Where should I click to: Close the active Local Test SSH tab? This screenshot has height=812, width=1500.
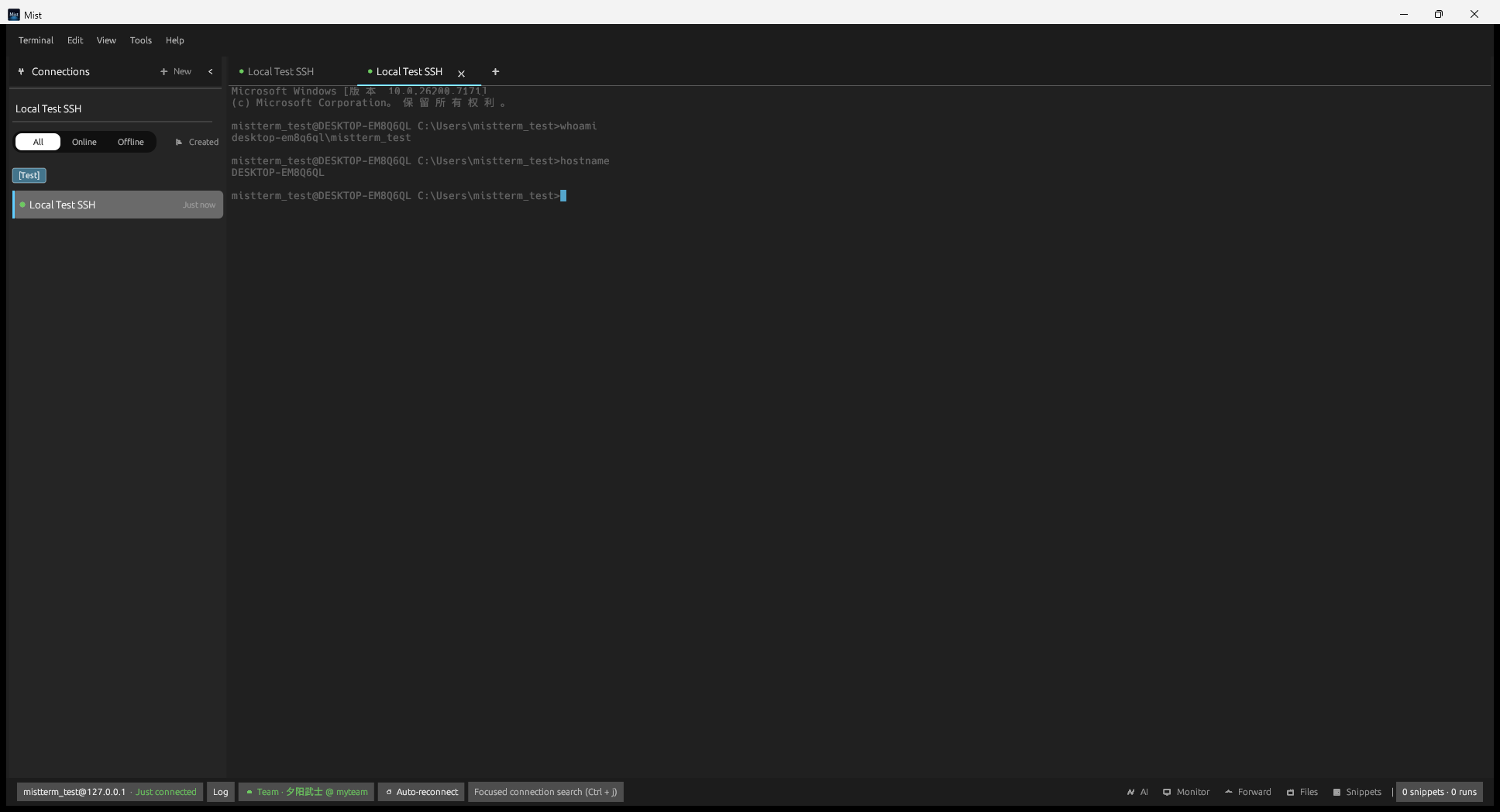tap(461, 74)
